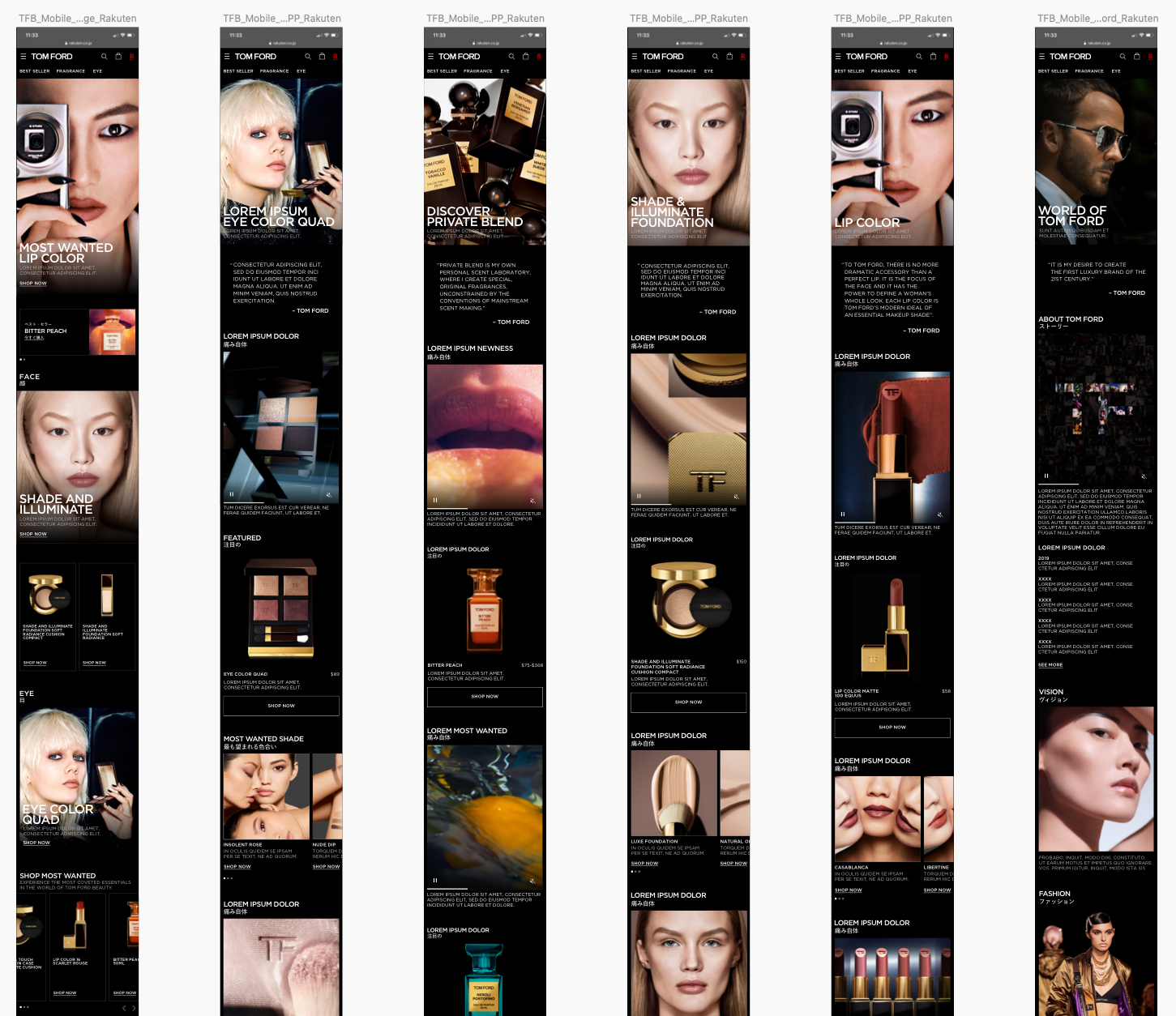The image size is (1176, 1016).
Task: Mute the eyeshadow video on Eye Color Quad artboard
Action: [328, 493]
